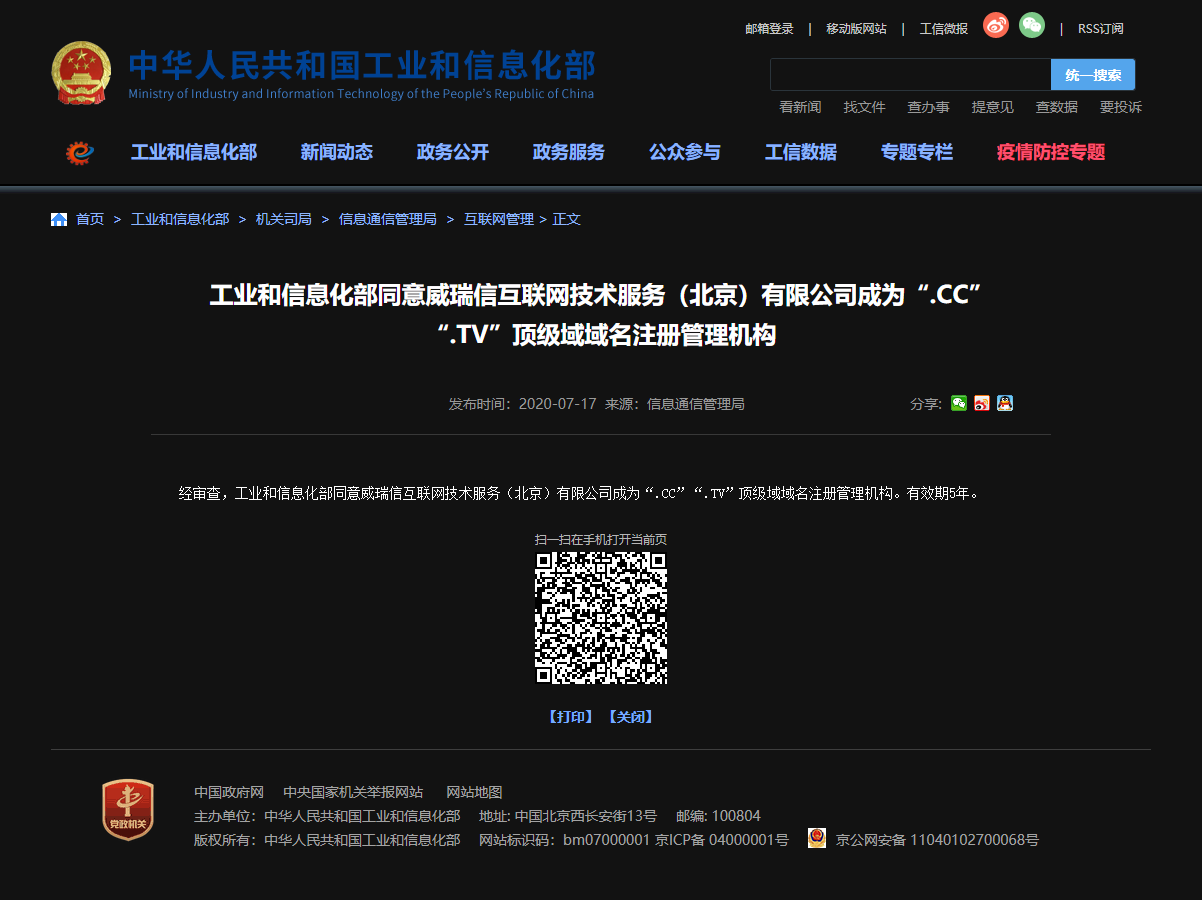1202x900 pixels.
Task: Click the 统一搜索 button
Action: pyautogui.click(x=1093, y=75)
